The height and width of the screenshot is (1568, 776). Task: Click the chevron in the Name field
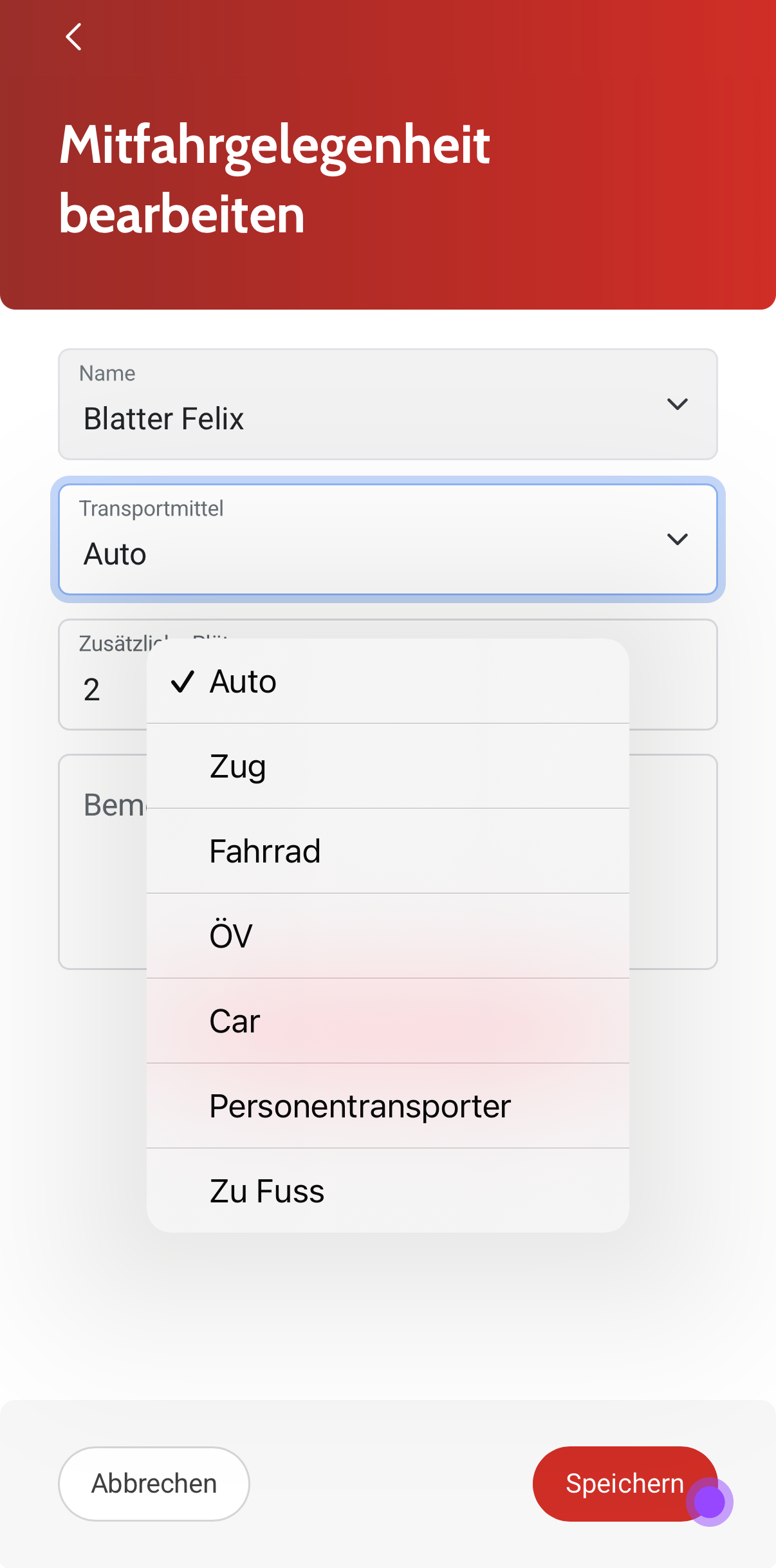click(677, 404)
